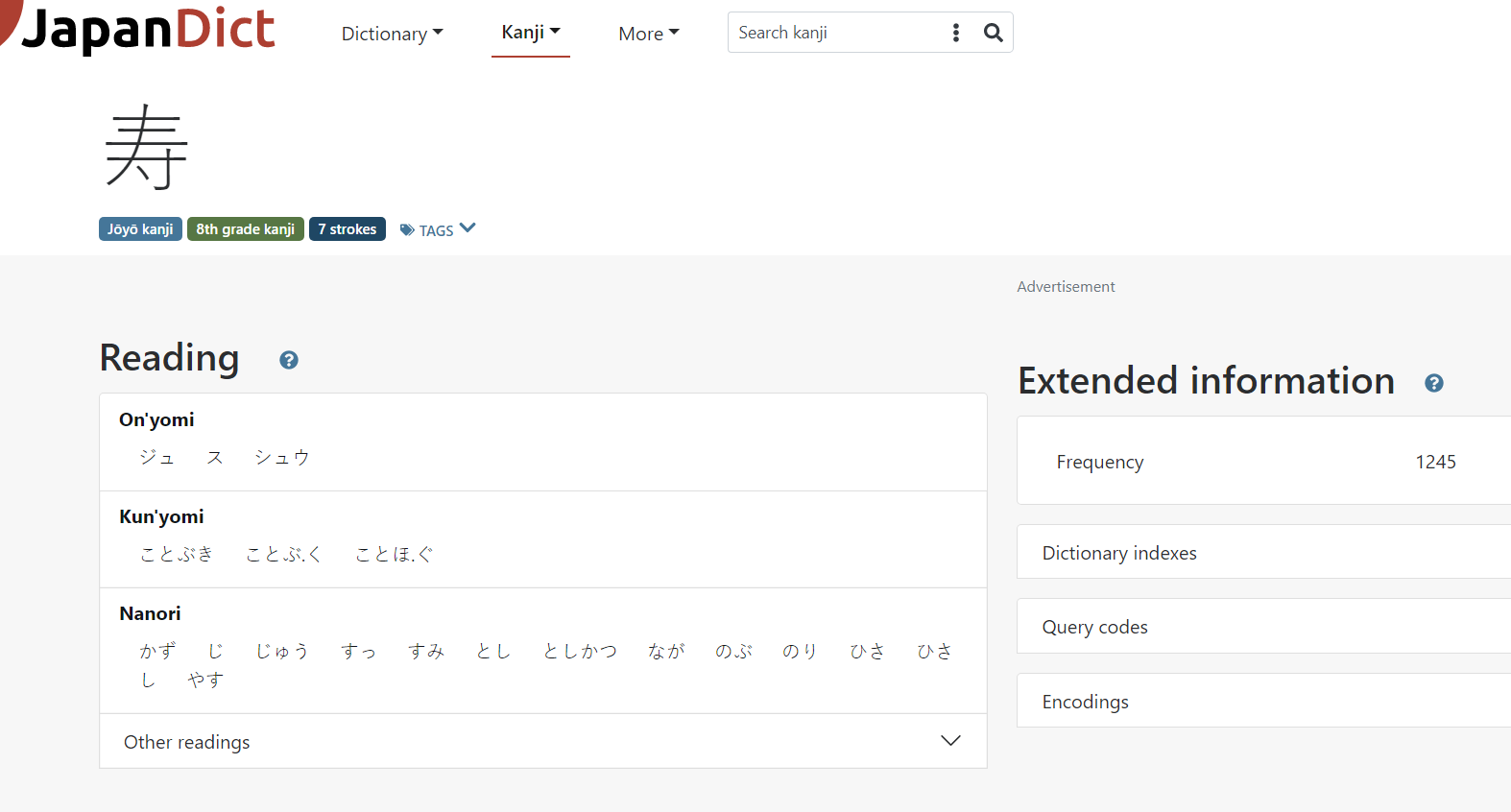Click the large 寿 kanji character

click(x=146, y=147)
